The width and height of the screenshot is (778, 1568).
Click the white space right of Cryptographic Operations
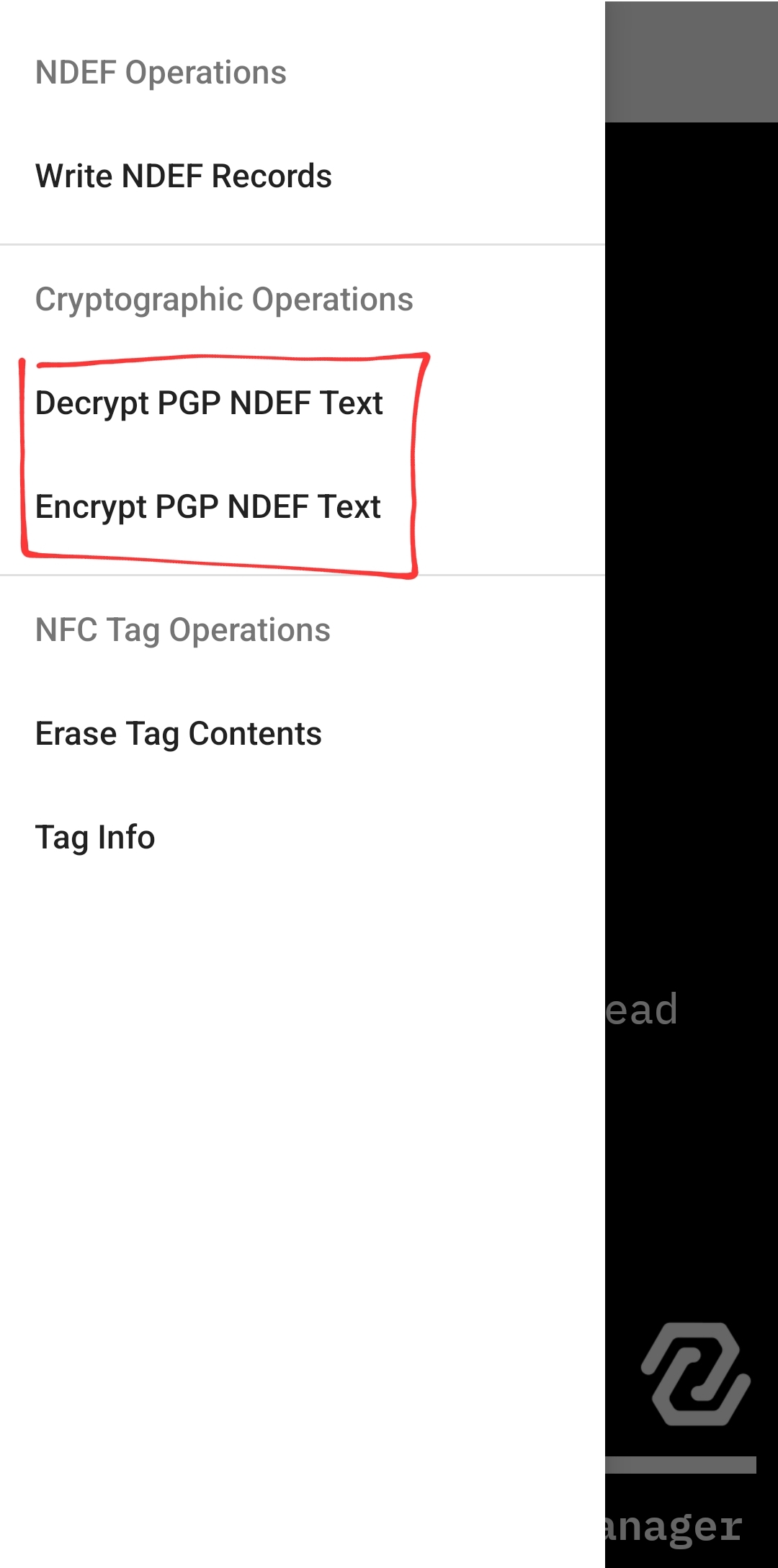[509, 300]
